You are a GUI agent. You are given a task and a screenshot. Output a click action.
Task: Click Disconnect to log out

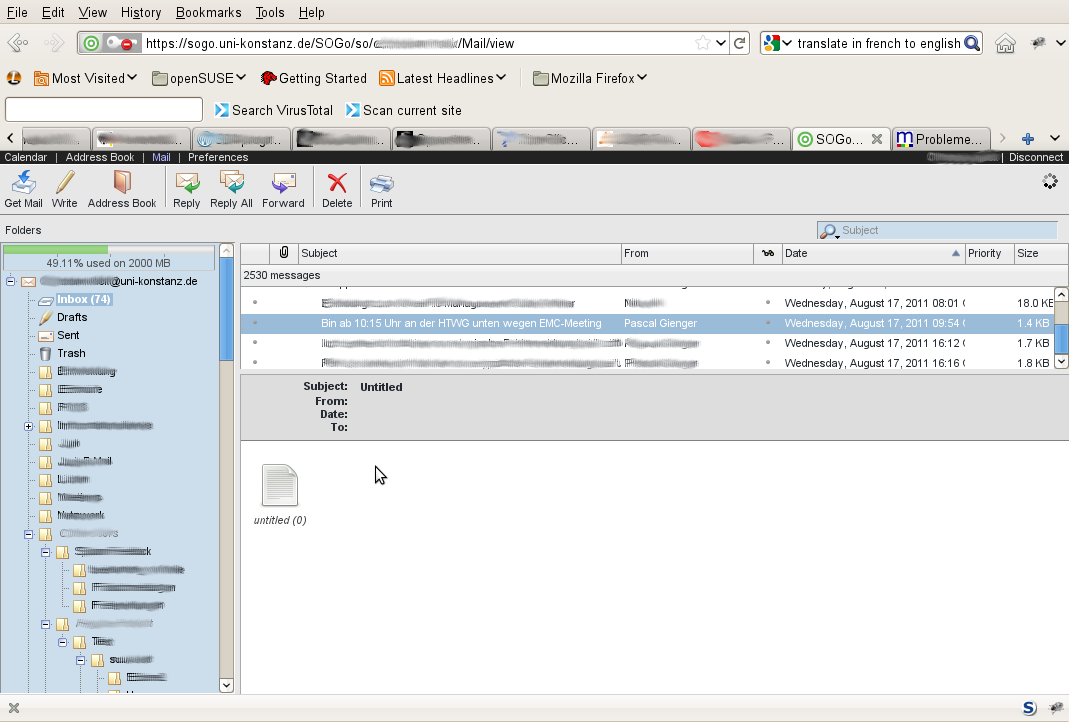[1035, 157]
